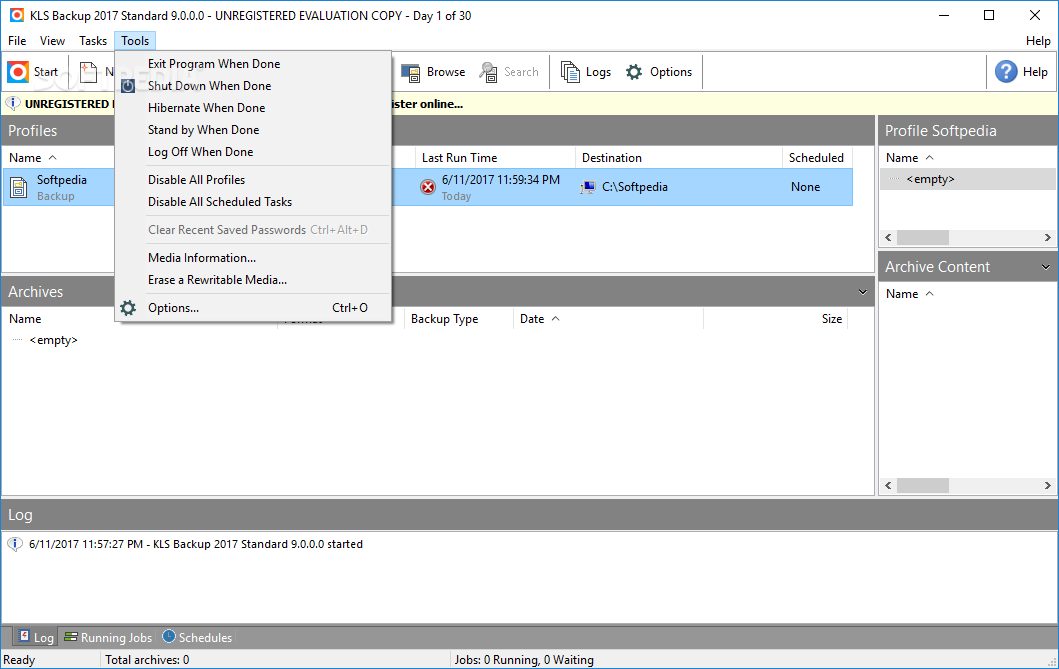The height and width of the screenshot is (669, 1059).
Task: Click the Softpedia profile document icon
Action: (x=20, y=187)
